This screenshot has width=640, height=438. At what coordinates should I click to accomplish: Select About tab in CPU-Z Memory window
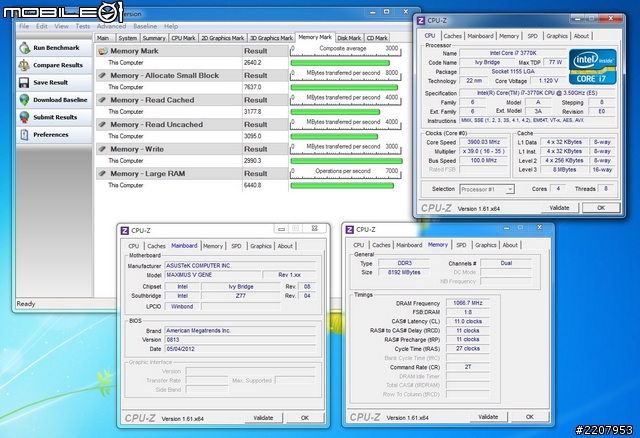click(x=510, y=245)
